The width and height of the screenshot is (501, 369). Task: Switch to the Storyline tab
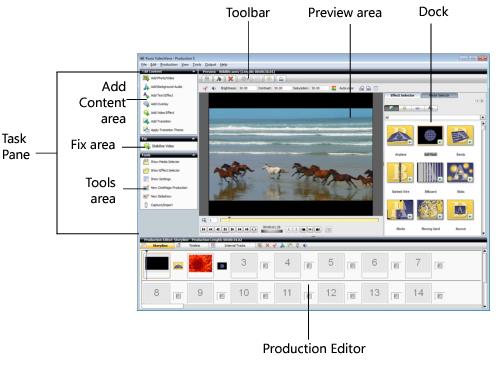[160, 246]
